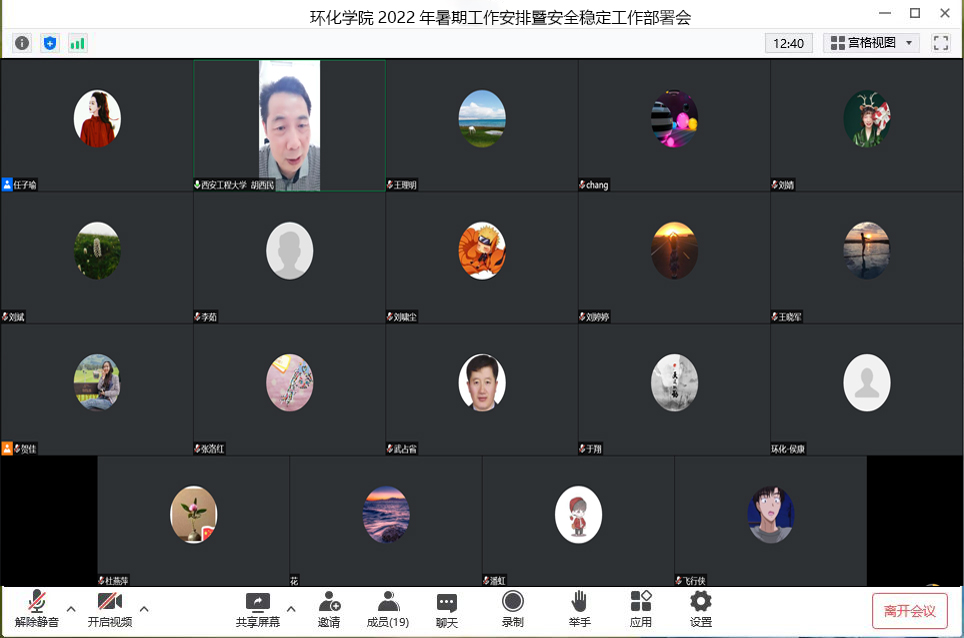The width and height of the screenshot is (964, 638).
Task: Expand audio options arrow beside 解除静音
Action: pyautogui.click(x=71, y=608)
